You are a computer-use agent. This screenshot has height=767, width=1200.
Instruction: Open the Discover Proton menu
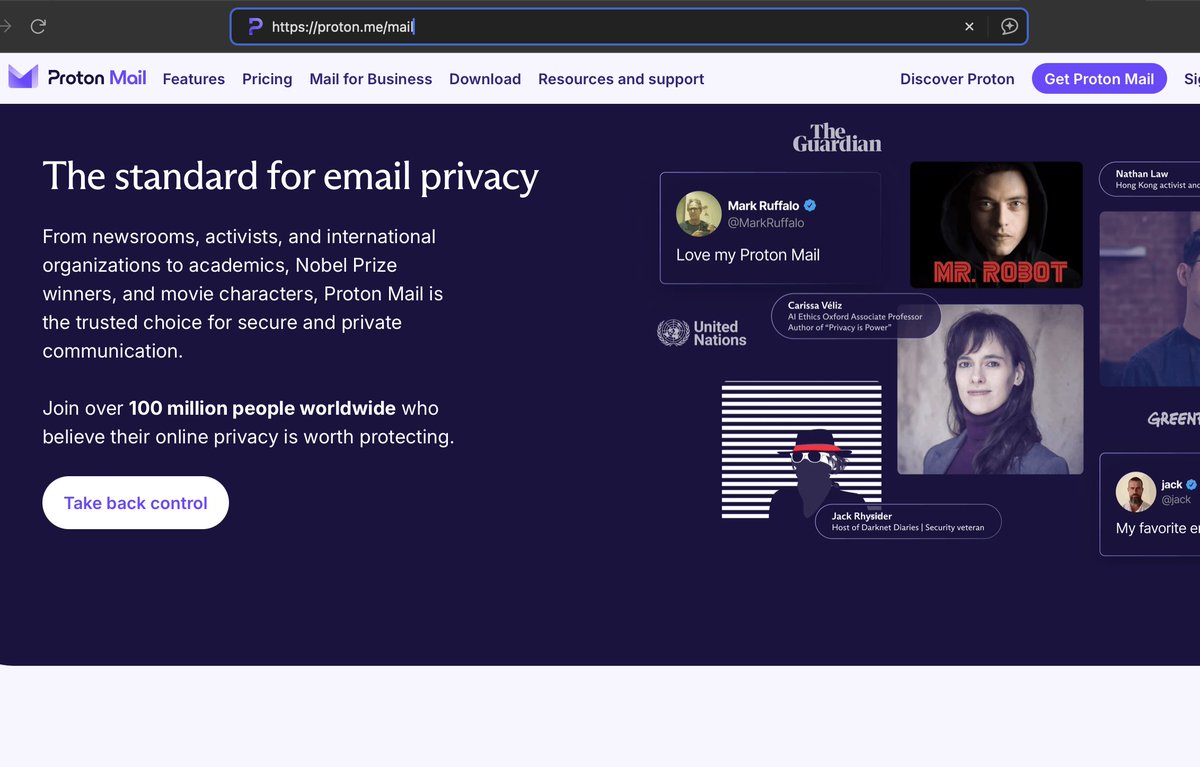tap(957, 79)
